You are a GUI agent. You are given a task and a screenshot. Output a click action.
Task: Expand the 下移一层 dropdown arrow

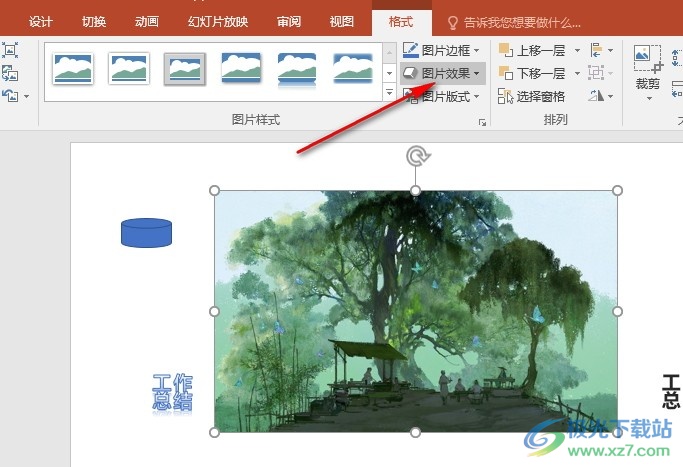click(577, 73)
